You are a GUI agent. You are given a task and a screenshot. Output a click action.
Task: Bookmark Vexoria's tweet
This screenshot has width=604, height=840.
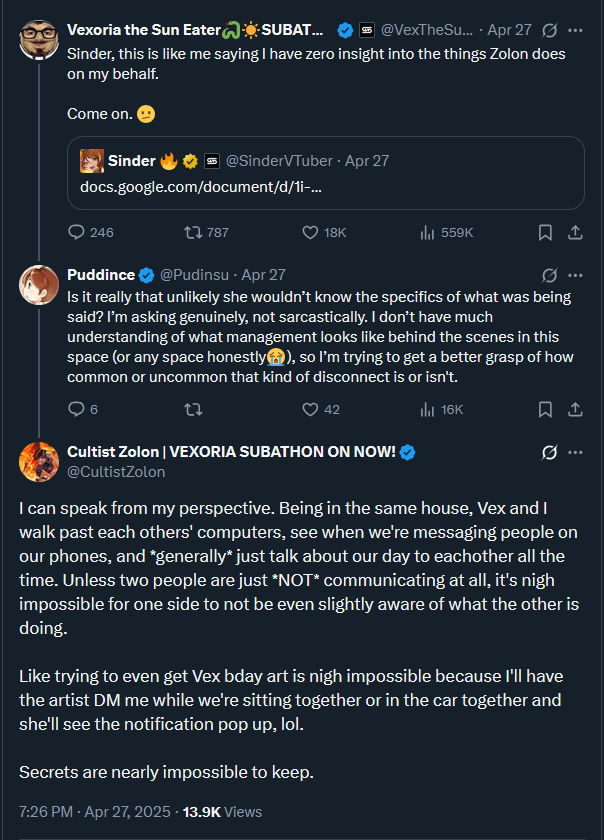point(545,232)
